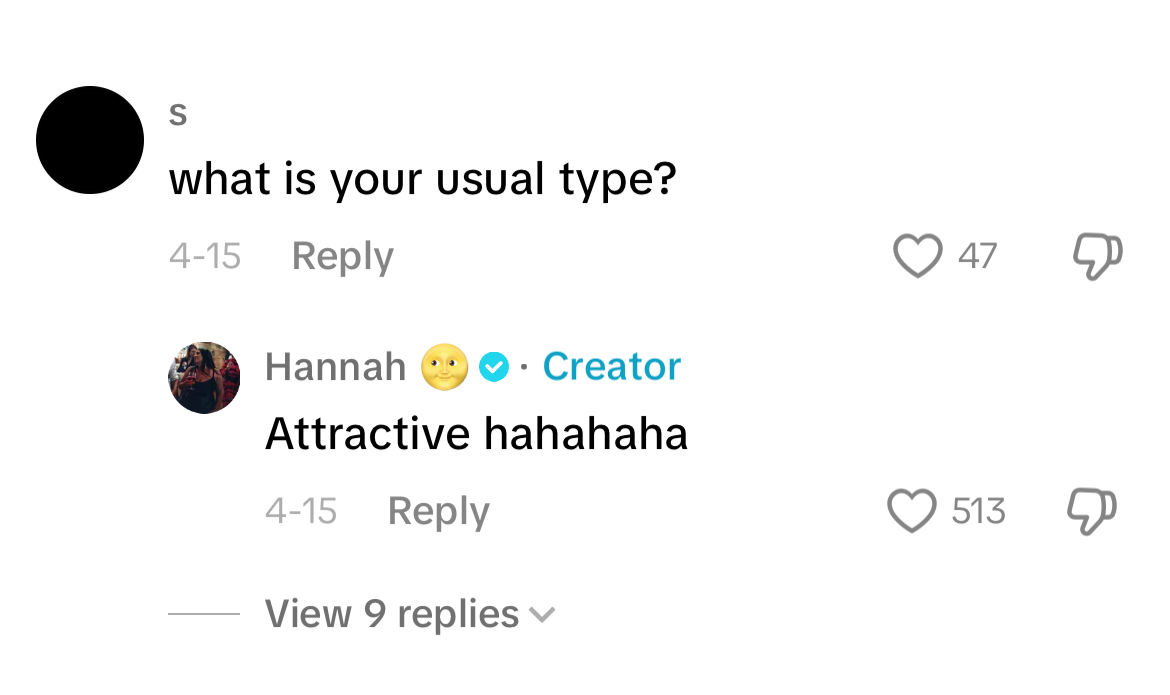The width and height of the screenshot is (1170, 695).
Task: Like the "what is your usual type?" comment
Action: (x=917, y=256)
